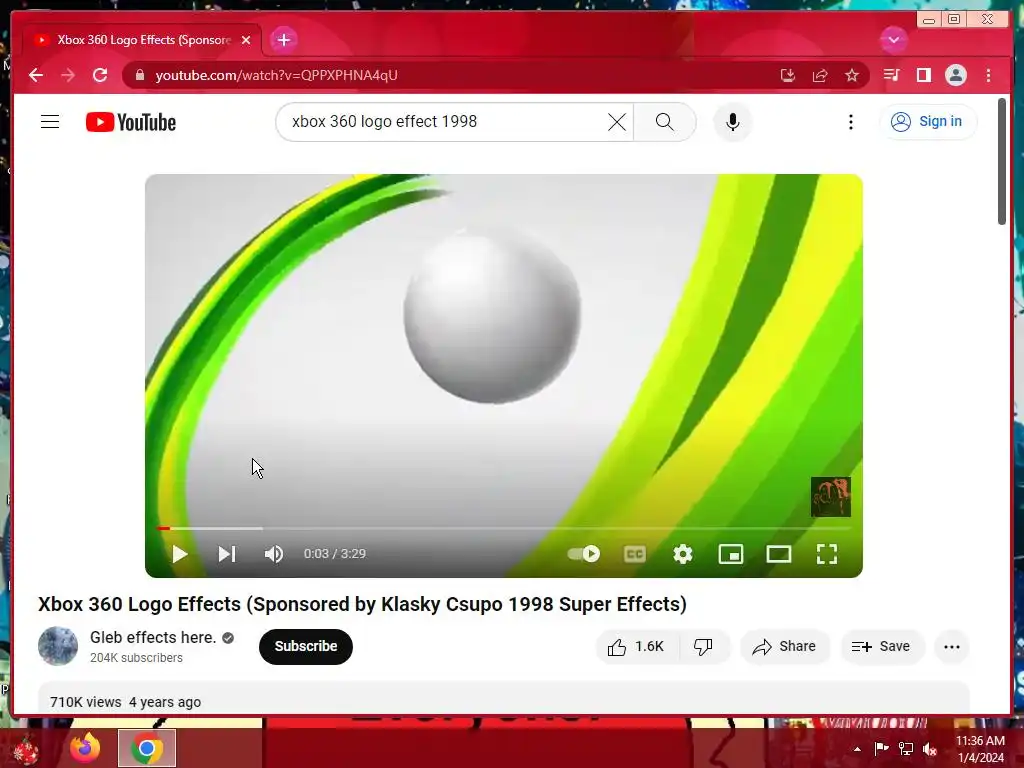Enable the miniplayer
1024x768 pixels.
tap(731, 554)
